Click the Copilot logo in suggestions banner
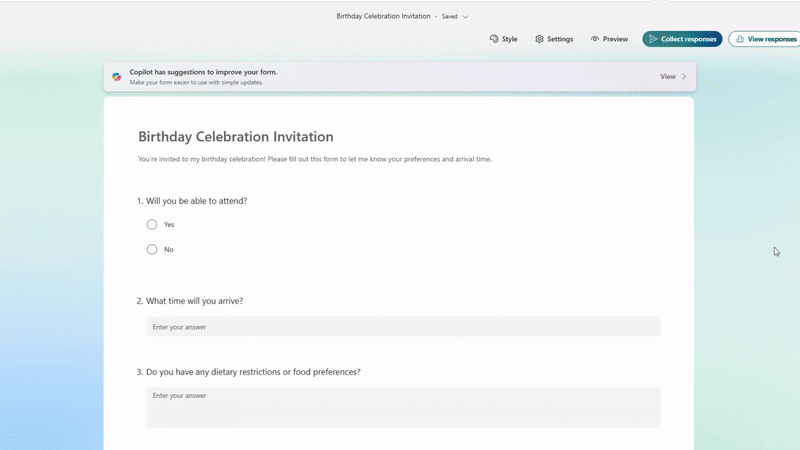 click(x=117, y=77)
